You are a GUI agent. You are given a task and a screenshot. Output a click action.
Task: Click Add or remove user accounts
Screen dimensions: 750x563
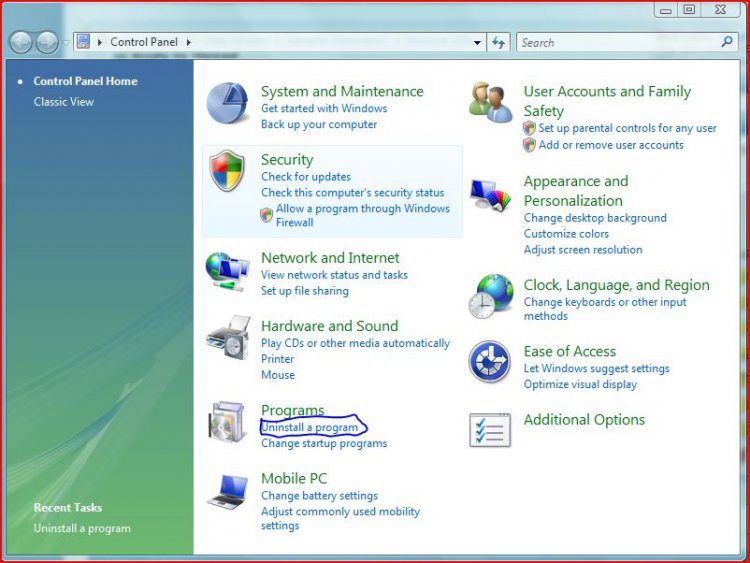pos(611,145)
